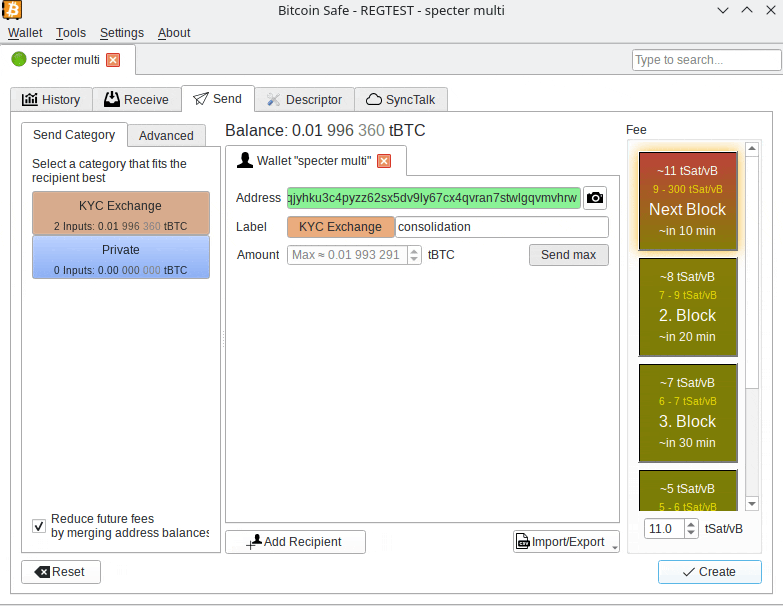Click the fee list scrollbar track
This screenshot has width=783, height=606.
[x=752, y=441]
